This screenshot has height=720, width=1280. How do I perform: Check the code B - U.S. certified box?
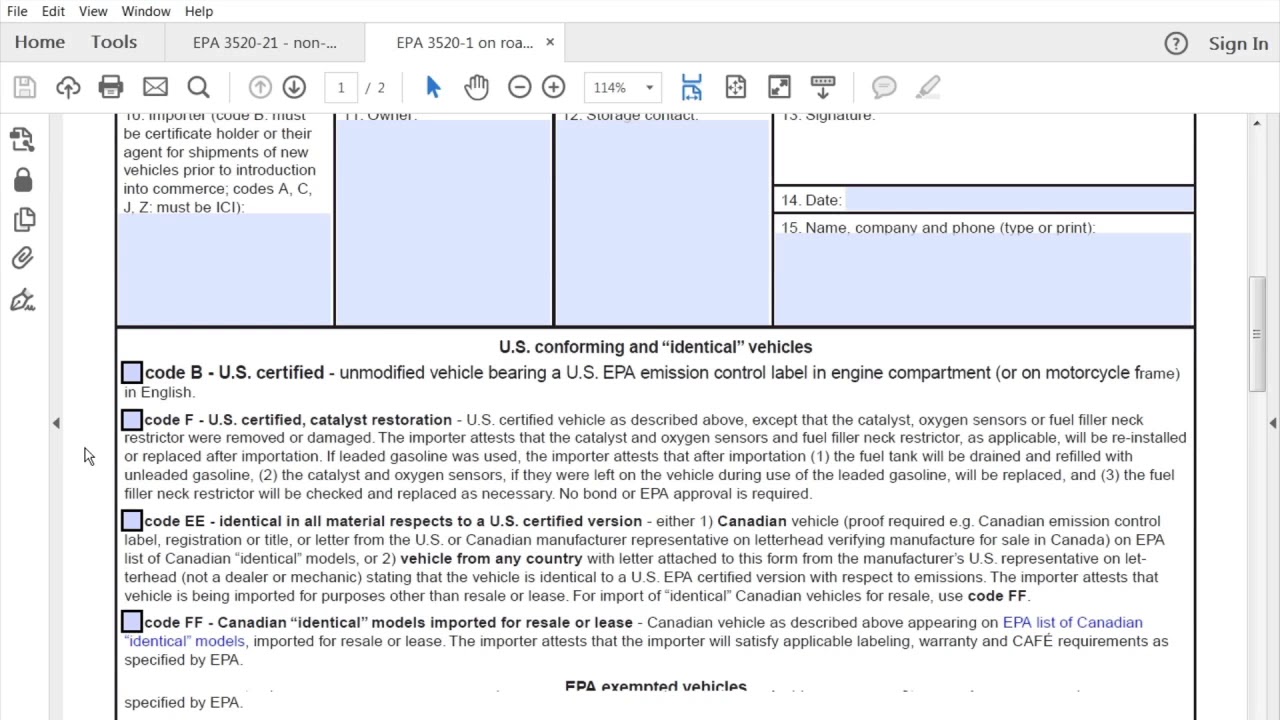(132, 373)
